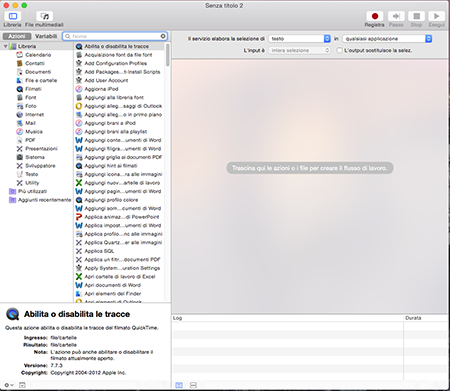The width and height of the screenshot is (450, 391).
Task: Switch to the Azioni tab
Action: (17, 36)
